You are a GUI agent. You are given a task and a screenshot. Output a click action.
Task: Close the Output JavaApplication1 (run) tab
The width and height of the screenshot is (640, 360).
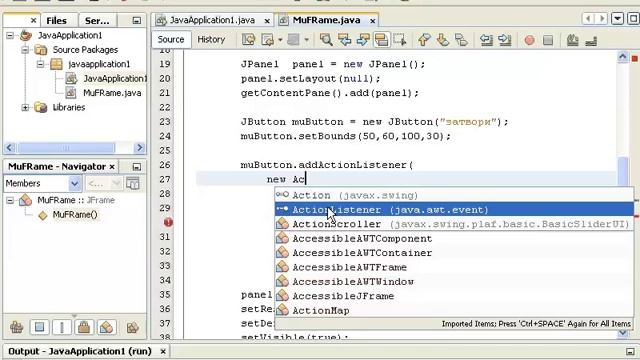coord(163,351)
